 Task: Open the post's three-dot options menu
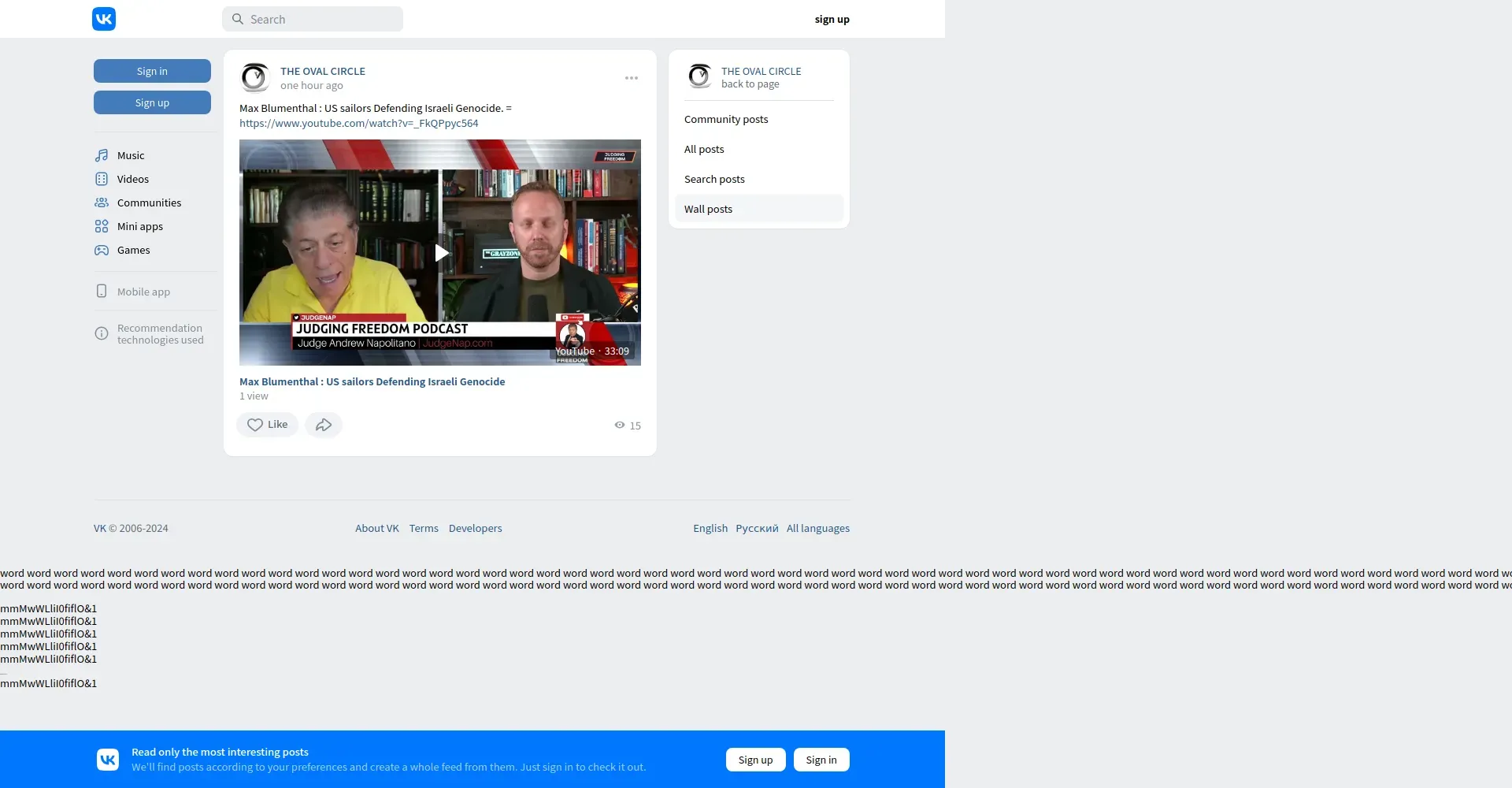(x=632, y=78)
